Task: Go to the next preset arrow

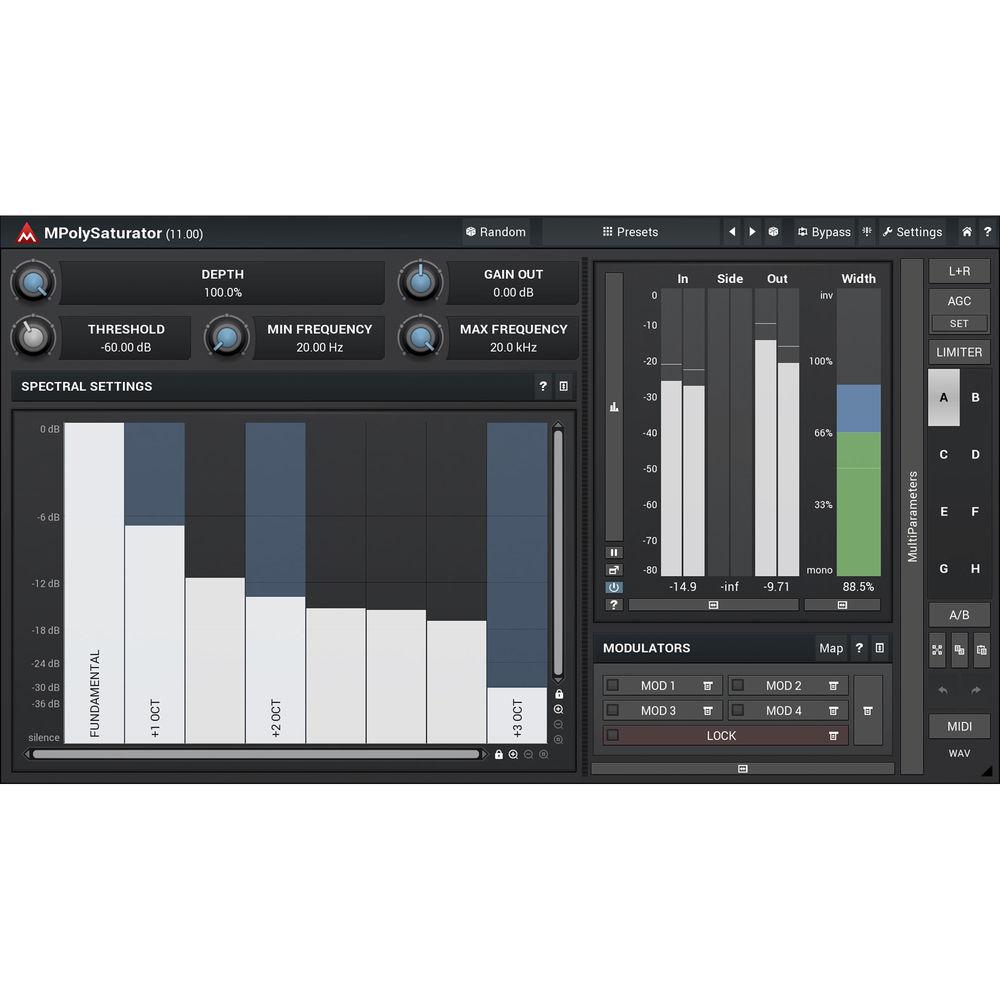Action: coord(752,232)
